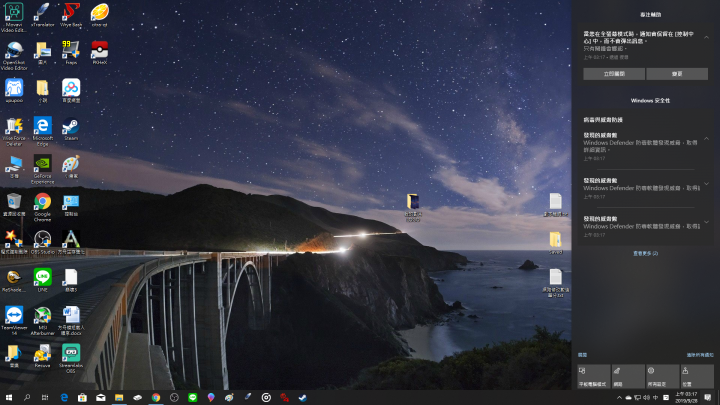Image resolution: width=720 pixels, height=405 pixels.
Task: Open Microsoft Edge desktop shortcut
Action: (42, 131)
